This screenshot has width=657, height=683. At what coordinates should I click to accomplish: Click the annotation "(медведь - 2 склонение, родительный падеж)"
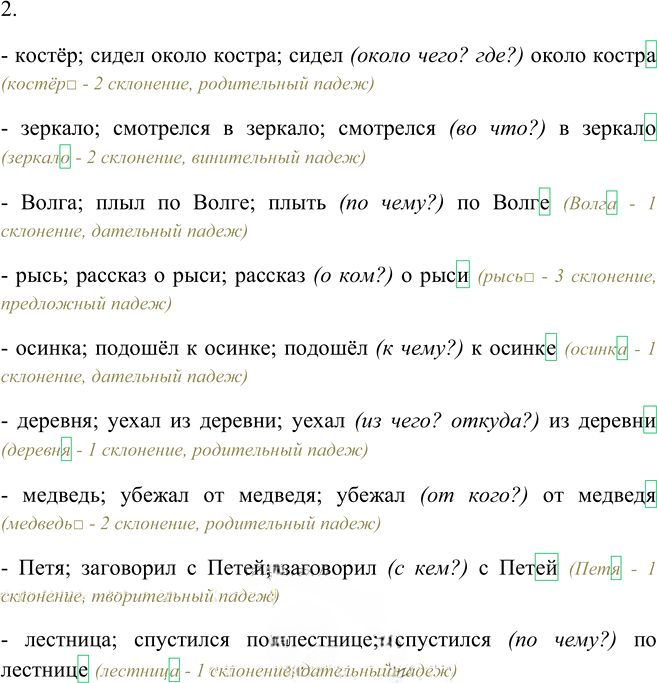pos(191,523)
